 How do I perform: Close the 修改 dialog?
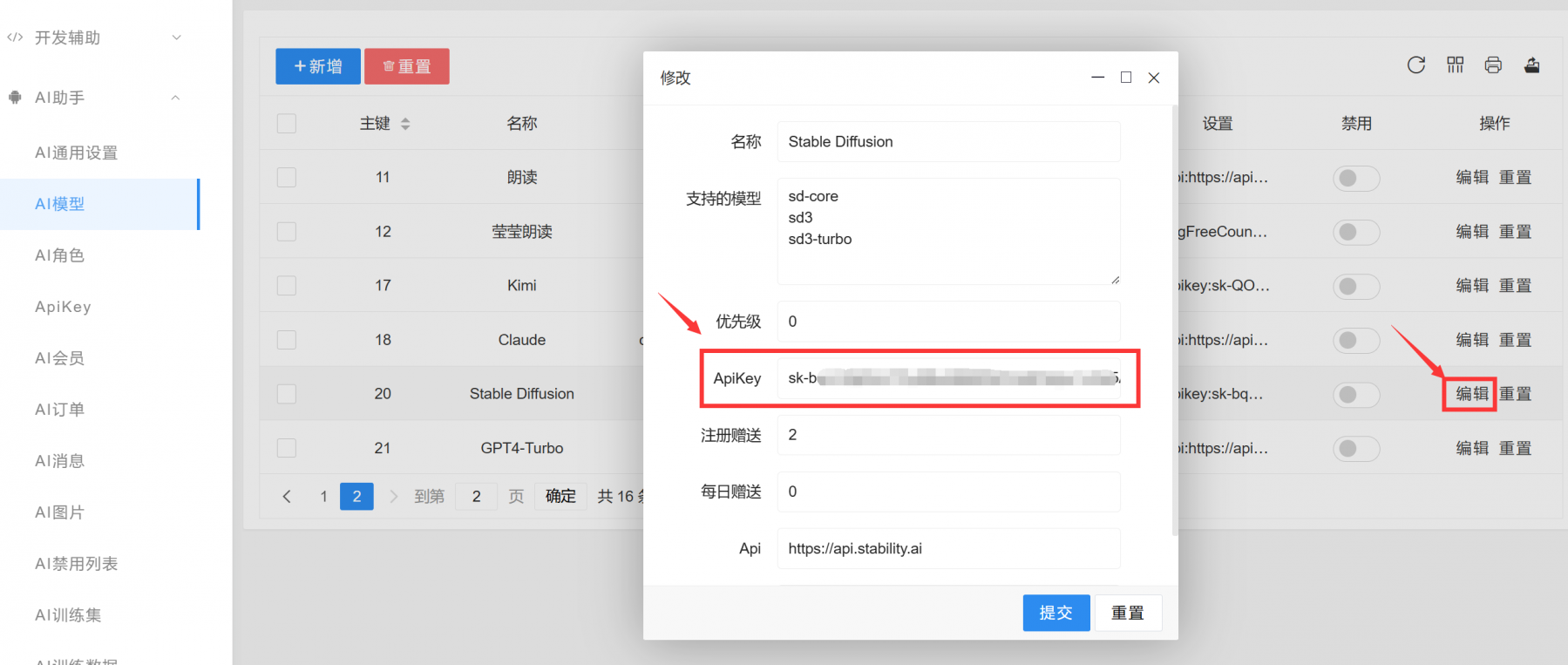(1154, 78)
